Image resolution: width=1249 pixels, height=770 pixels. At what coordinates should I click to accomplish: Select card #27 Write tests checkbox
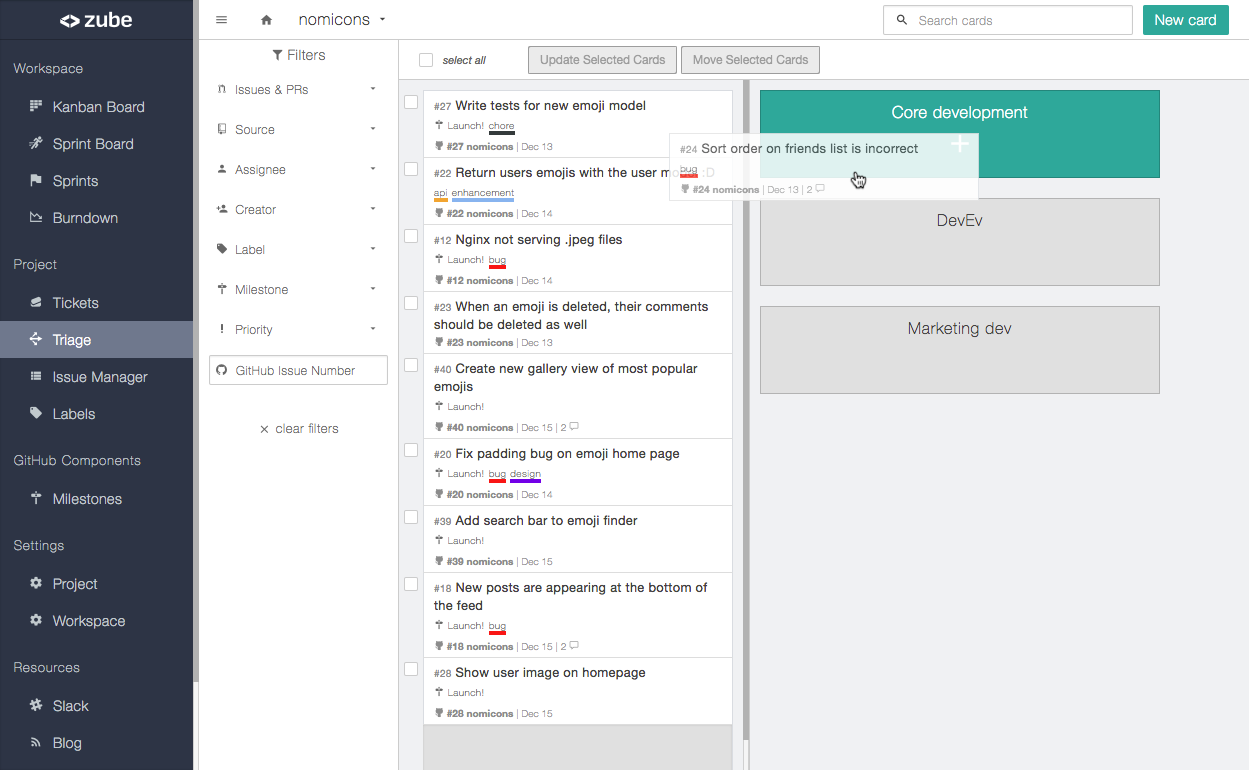(411, 102)
